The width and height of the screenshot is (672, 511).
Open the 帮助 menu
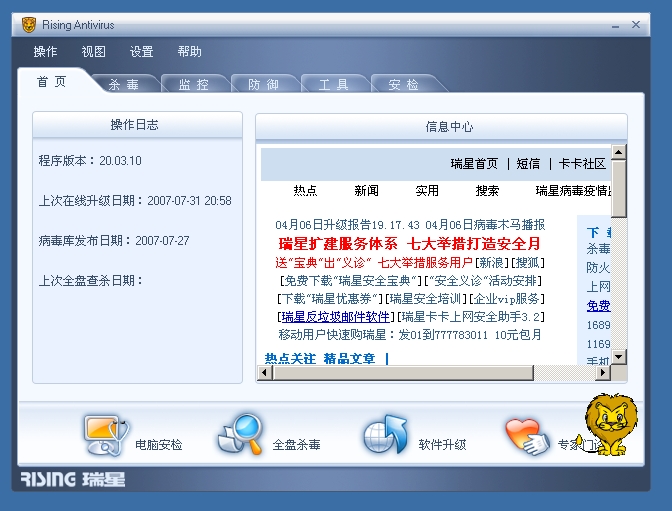click(x=189, y=52)
